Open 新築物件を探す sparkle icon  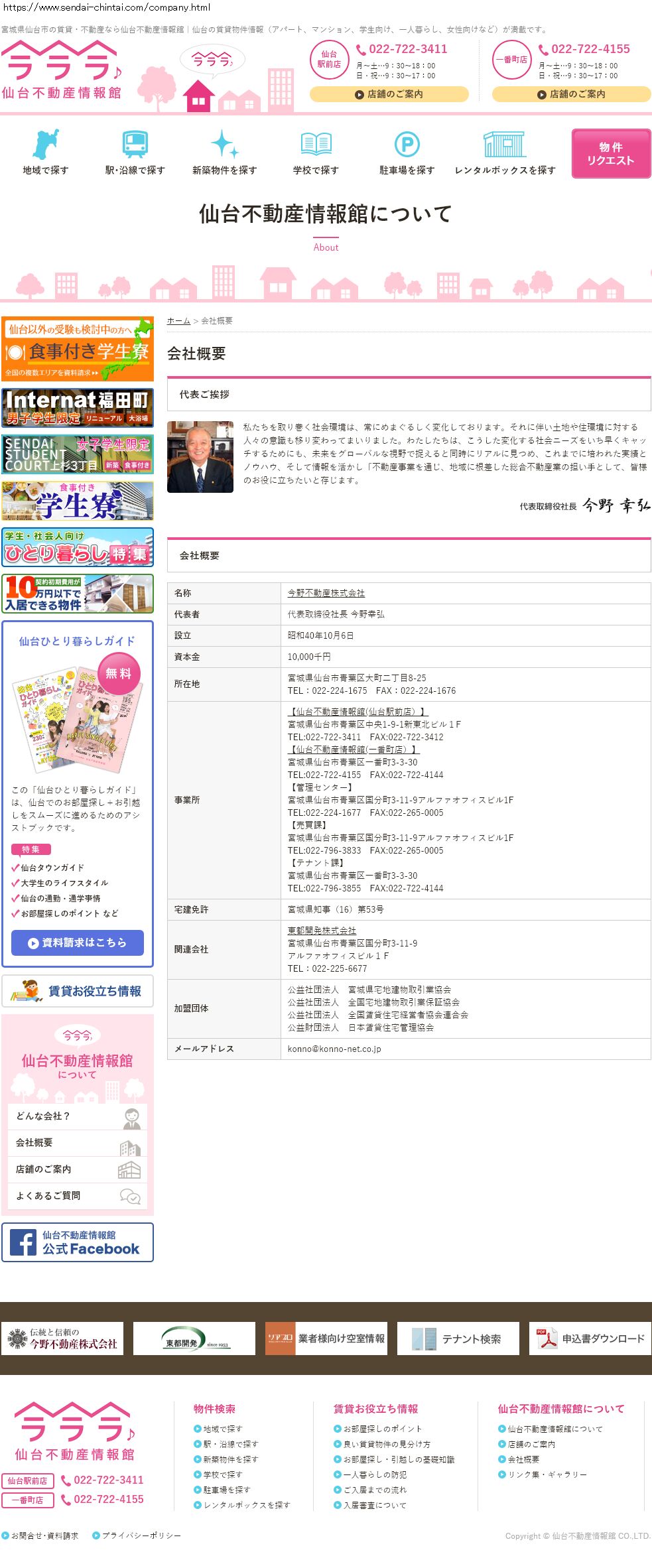point(224,144)
